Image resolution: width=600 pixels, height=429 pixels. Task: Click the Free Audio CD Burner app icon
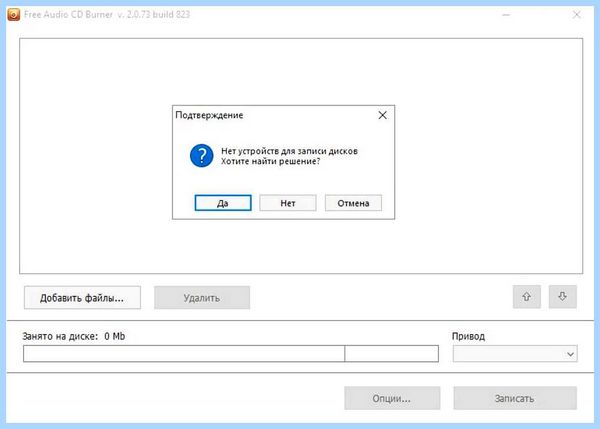[x=13, y=15]
